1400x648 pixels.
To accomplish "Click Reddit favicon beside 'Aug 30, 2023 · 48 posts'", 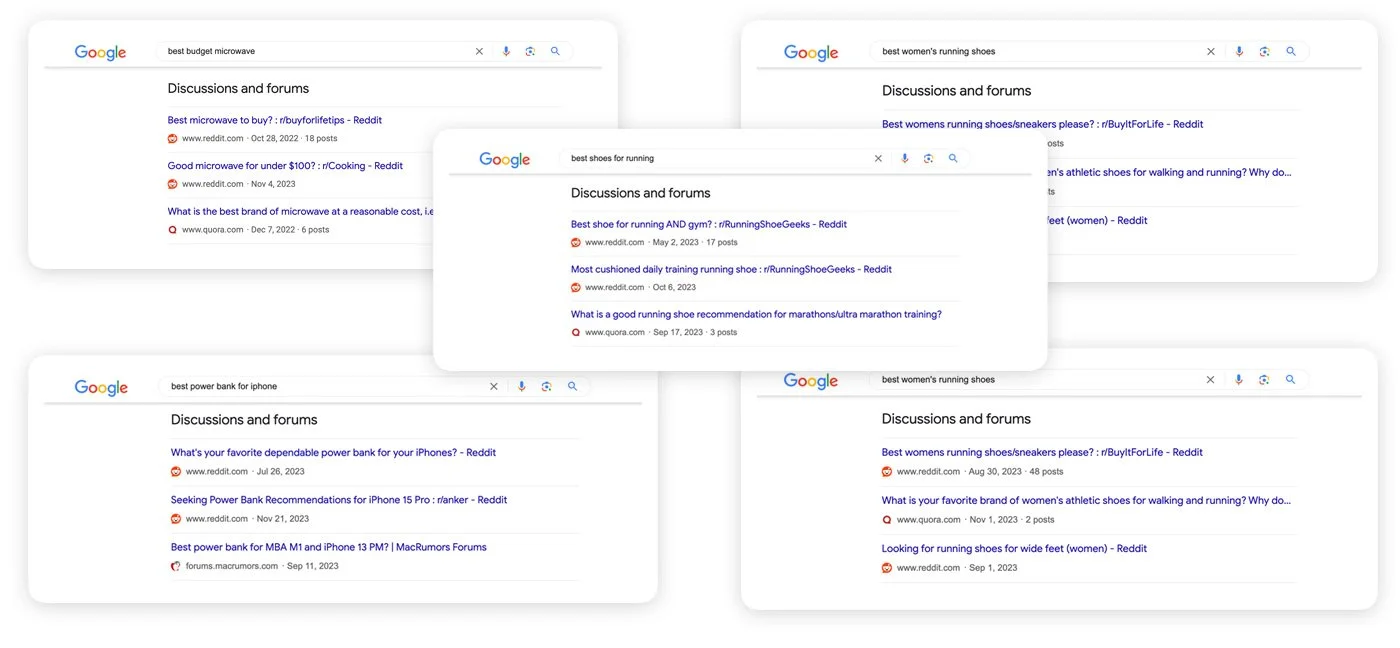I will (887, 472).
